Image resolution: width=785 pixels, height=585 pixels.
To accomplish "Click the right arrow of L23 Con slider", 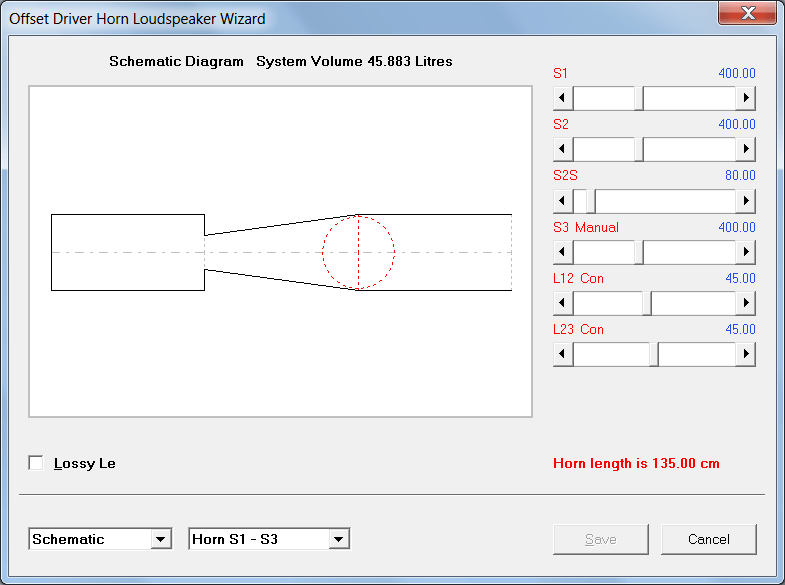I will (x=745, y=354).
